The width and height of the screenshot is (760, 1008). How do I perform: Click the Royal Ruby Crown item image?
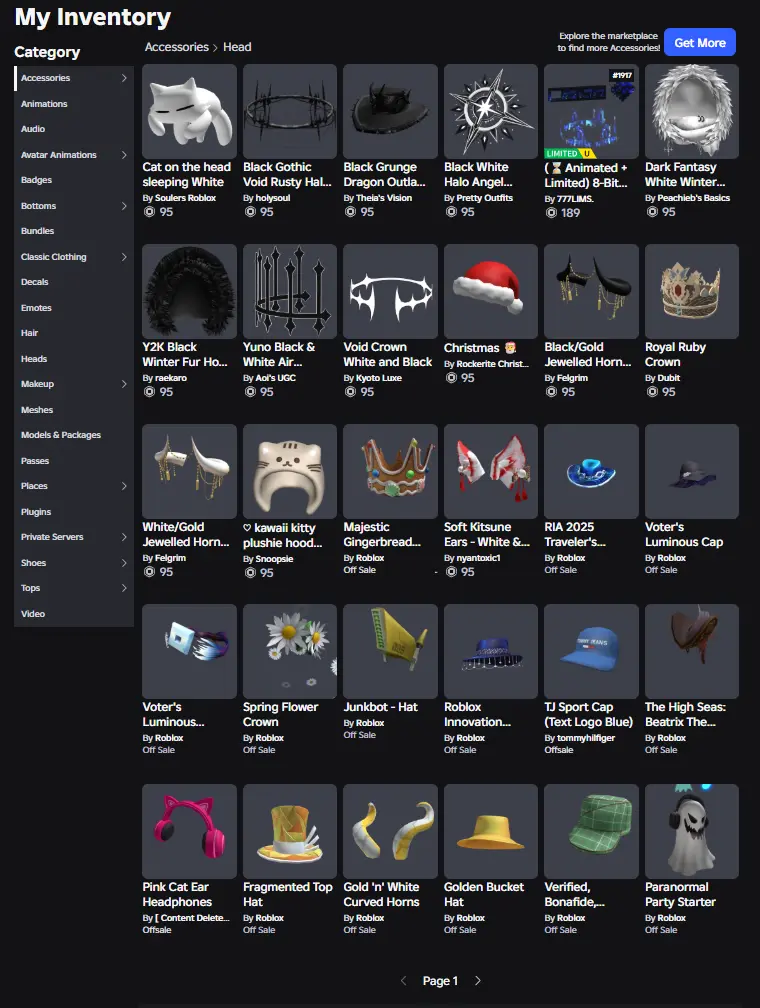[692, 291]
